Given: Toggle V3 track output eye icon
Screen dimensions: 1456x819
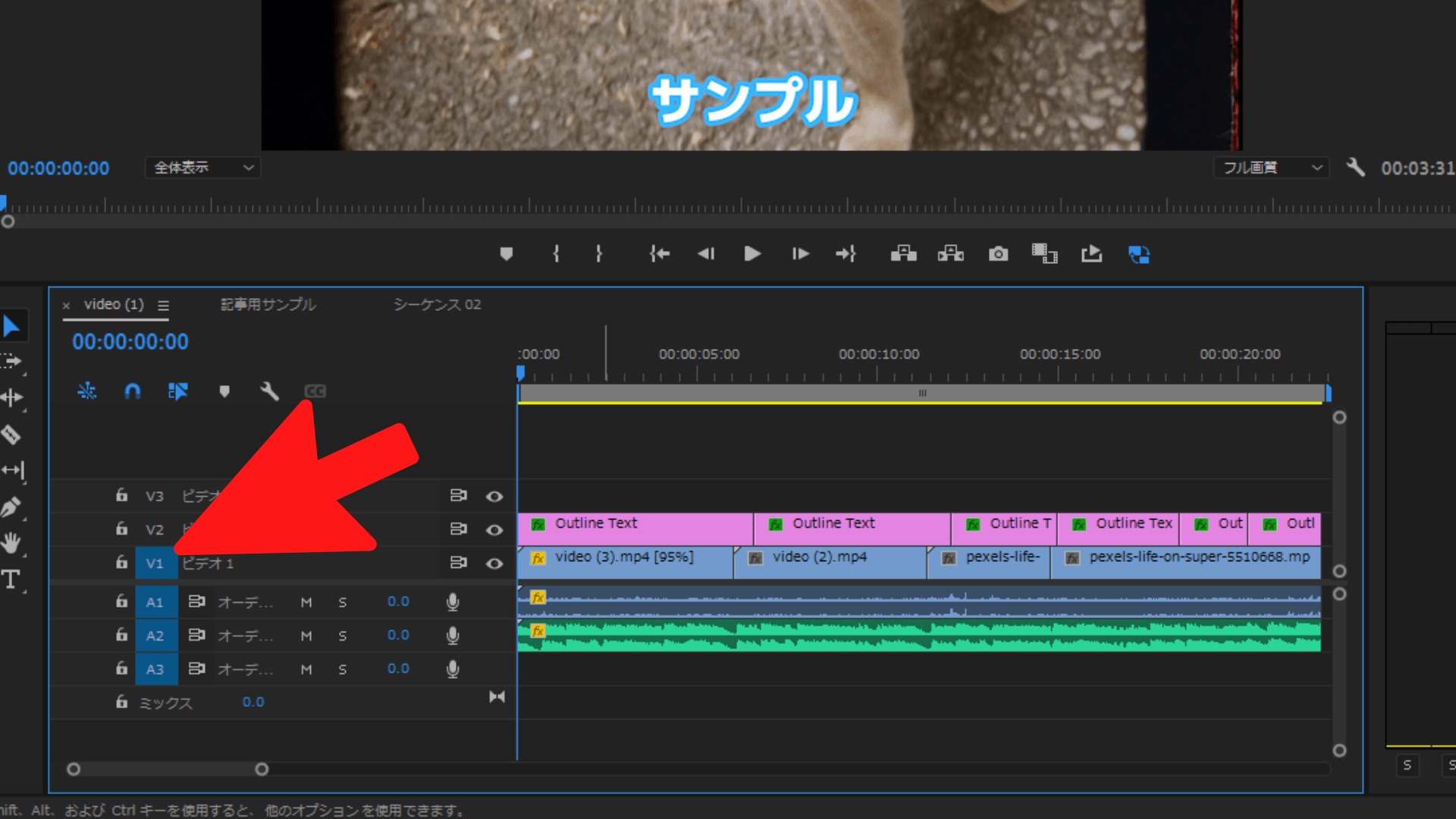Looking at the screenshot, I should point(494,496).
